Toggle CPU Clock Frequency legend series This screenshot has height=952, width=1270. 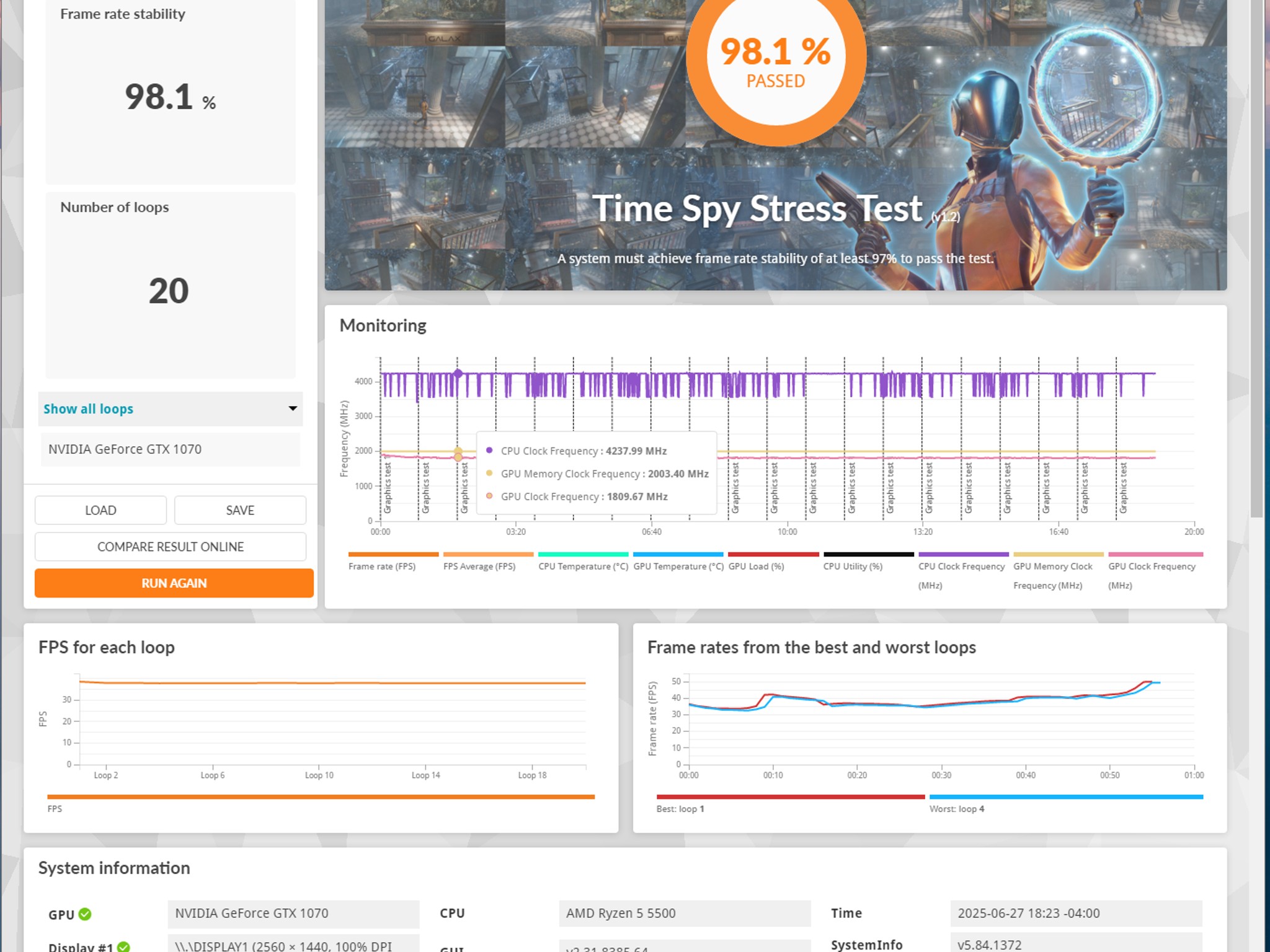pos(963,571)
